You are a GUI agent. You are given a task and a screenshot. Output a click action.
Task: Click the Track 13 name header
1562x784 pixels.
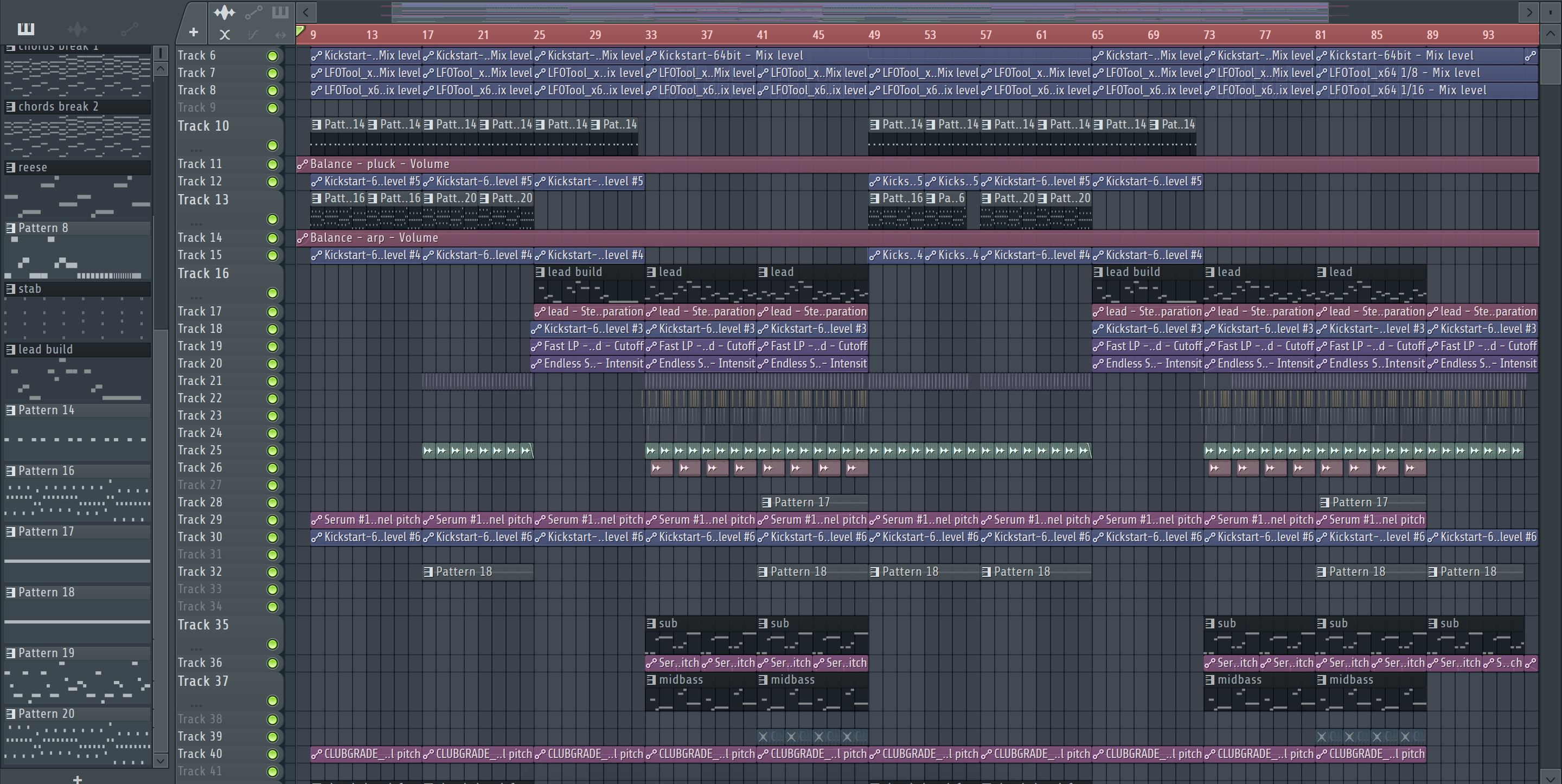[x=203, y=200]
